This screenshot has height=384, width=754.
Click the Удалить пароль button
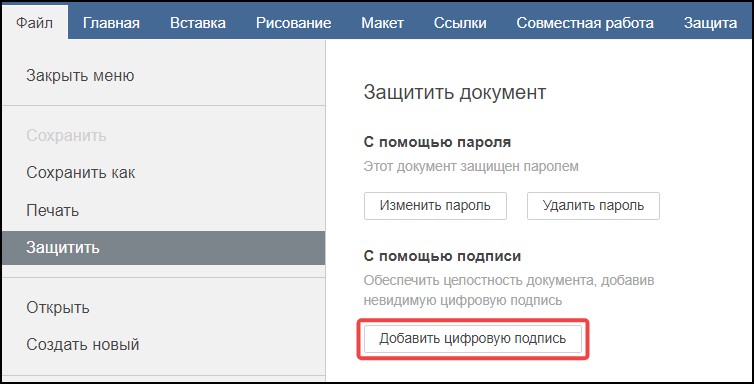click(593, 206)
